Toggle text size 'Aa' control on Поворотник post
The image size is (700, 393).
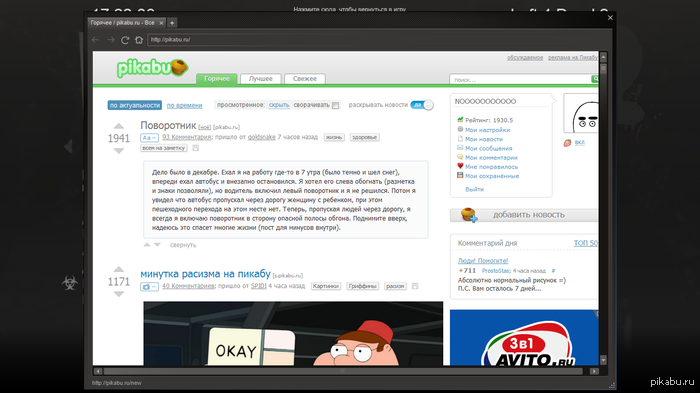click(x=149, y=138)
